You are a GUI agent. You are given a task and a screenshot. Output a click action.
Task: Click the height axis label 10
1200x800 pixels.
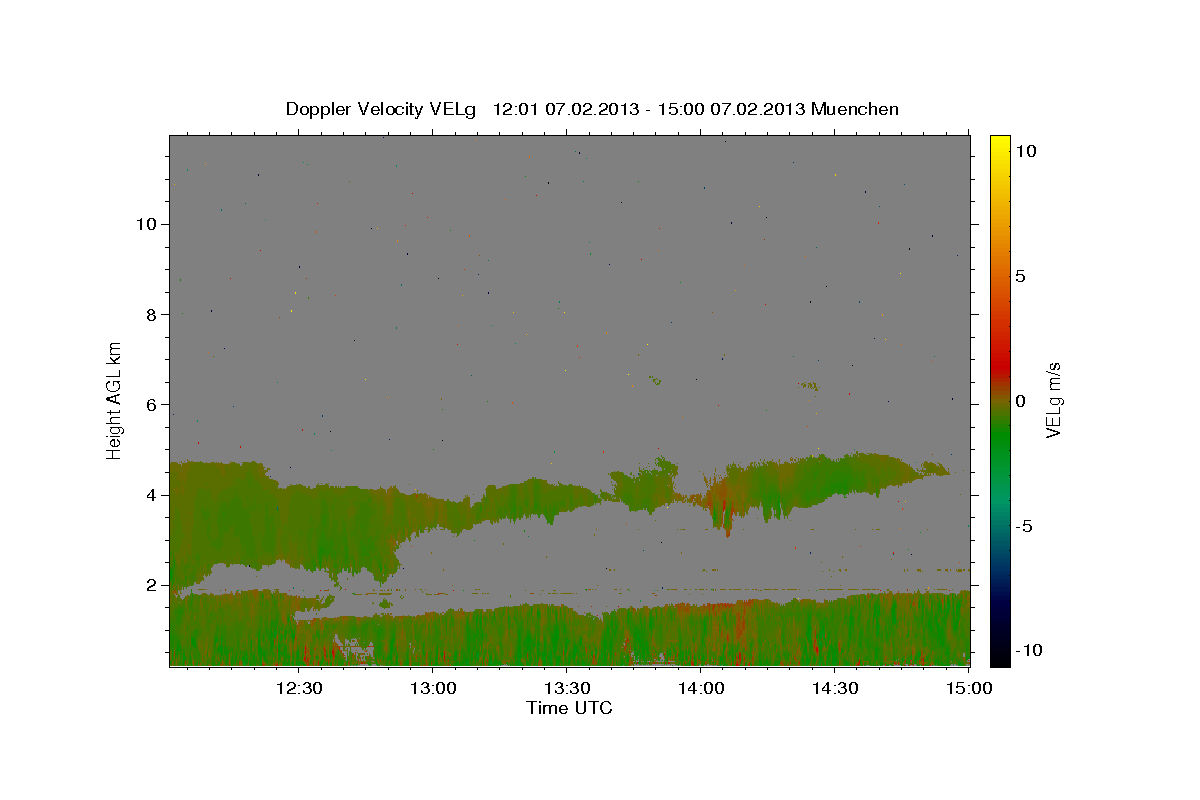(x=147, y=224)
